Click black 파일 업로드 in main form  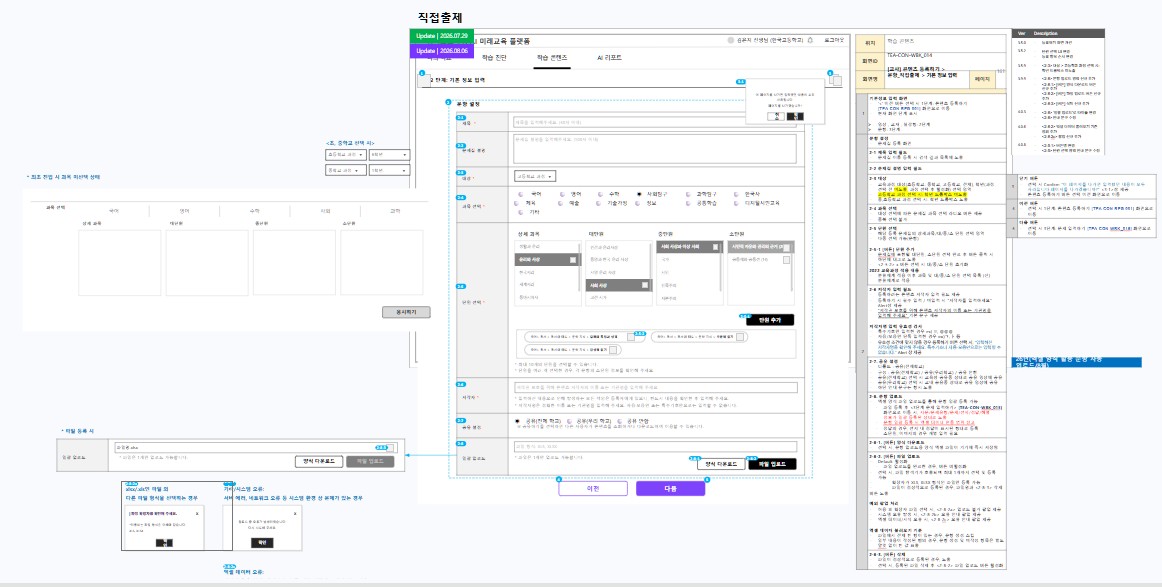pos(771,464)
